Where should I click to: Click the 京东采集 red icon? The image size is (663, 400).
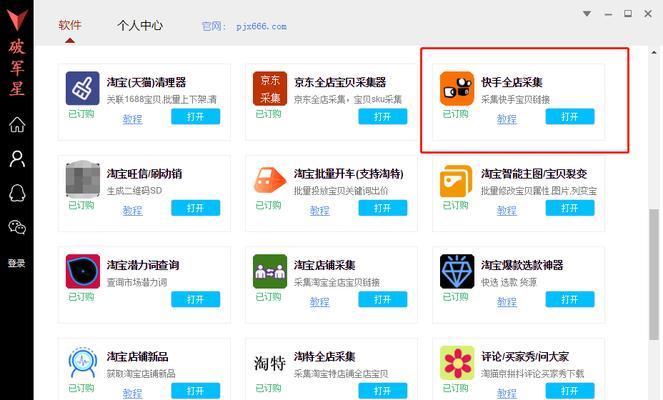tap(270, 88)
